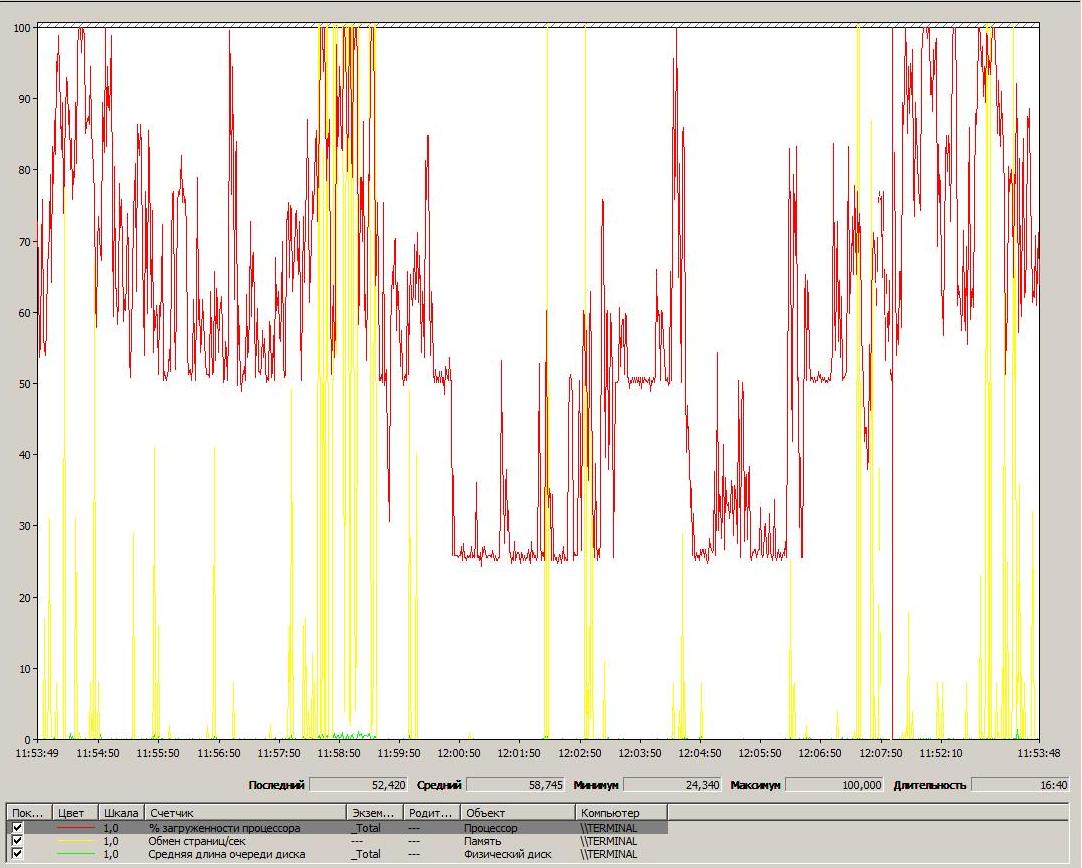1082x868 pixels.
Task: Click the Длительность value field 16:40
Action: coord(1020,785)
